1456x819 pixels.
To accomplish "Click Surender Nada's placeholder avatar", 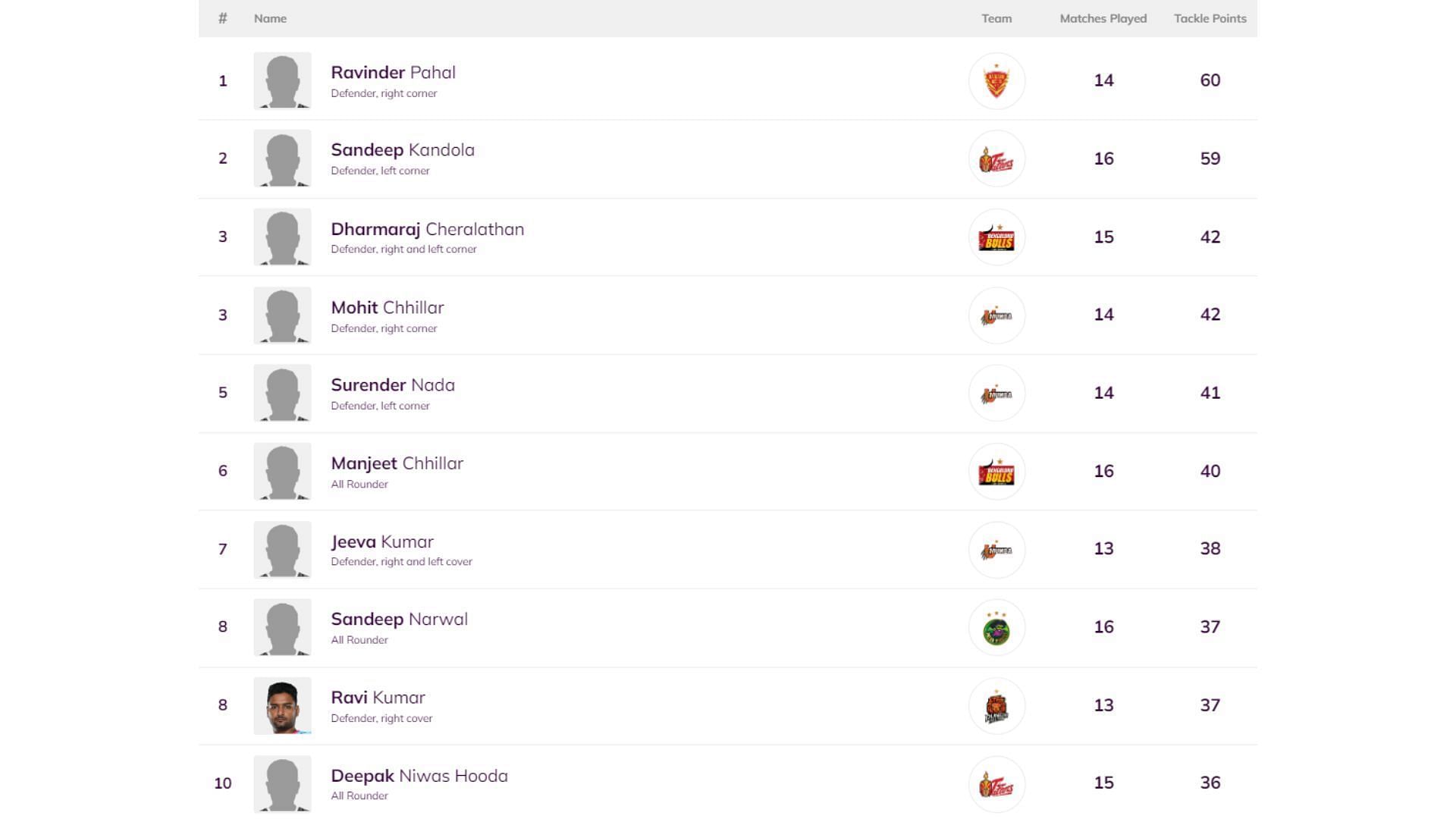I will [282, 393].
